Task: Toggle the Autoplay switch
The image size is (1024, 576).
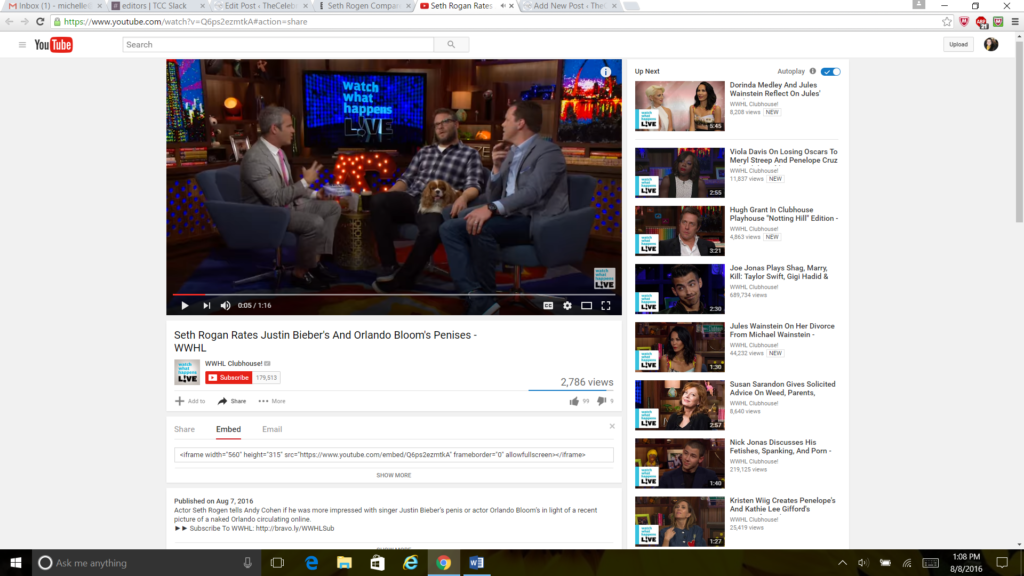Action: (x=831, y=71)
